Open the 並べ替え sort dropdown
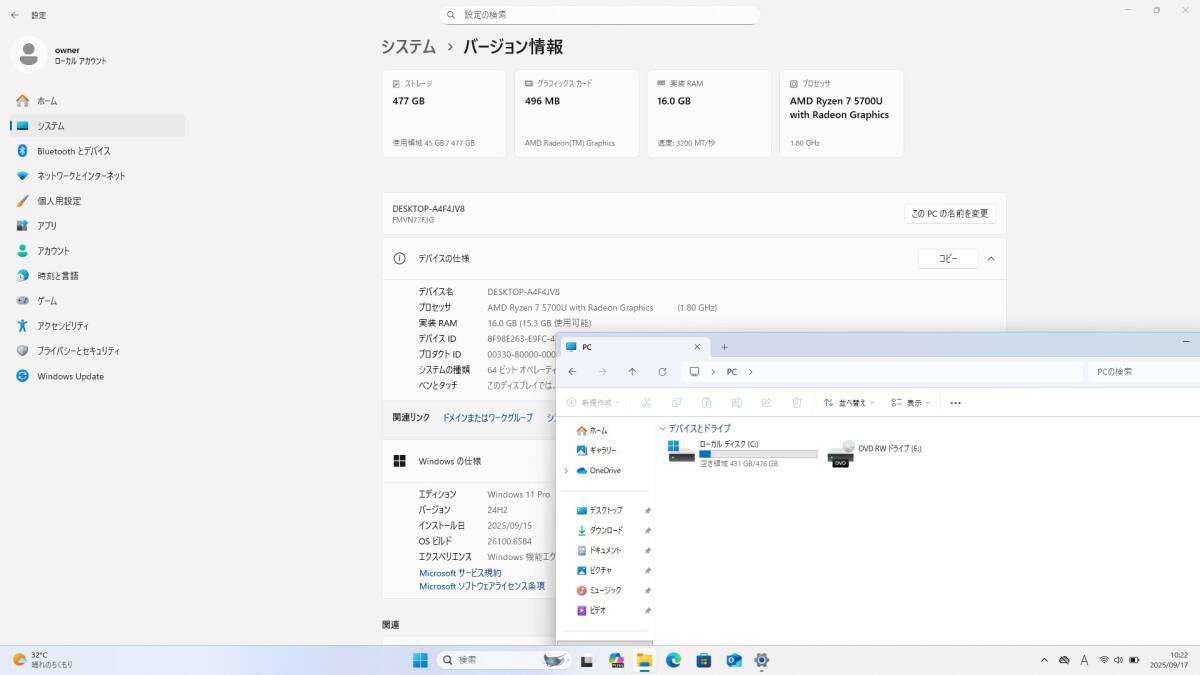The image size is (1200, 675). [x=848, y=402]
